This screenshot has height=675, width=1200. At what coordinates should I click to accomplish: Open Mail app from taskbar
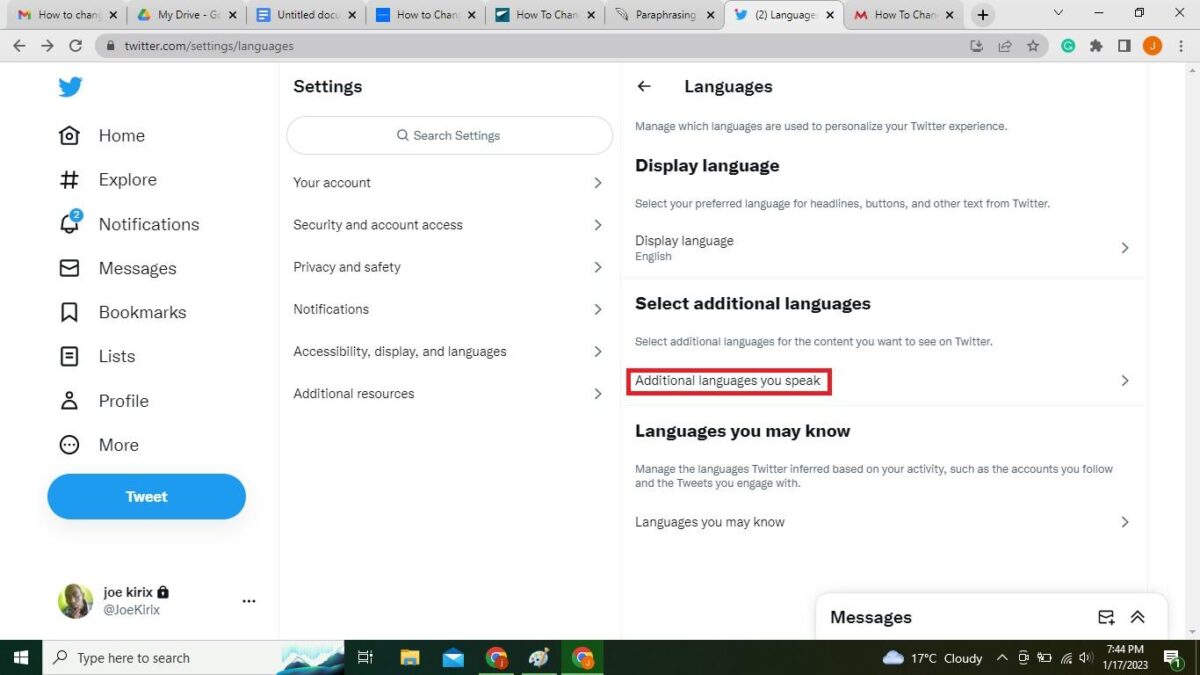pos(453,657)
